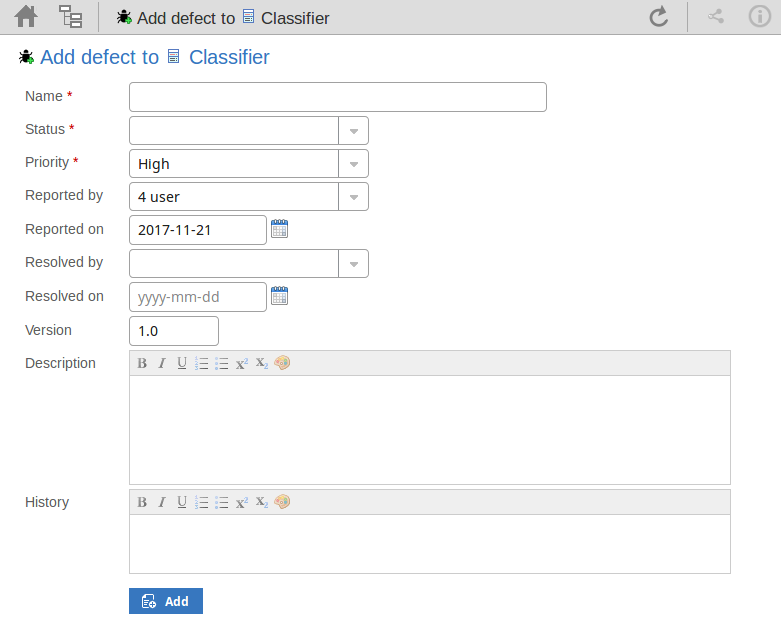Click the Name input field
Screen dimensions: 781x642
(x=338, y=97)
